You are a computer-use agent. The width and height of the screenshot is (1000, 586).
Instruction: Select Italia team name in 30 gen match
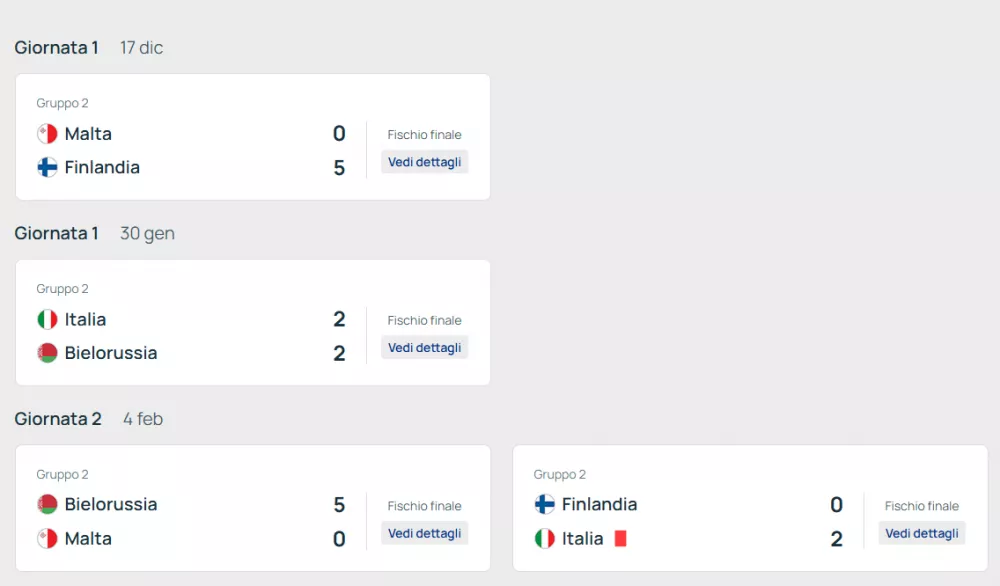(85, 320)
